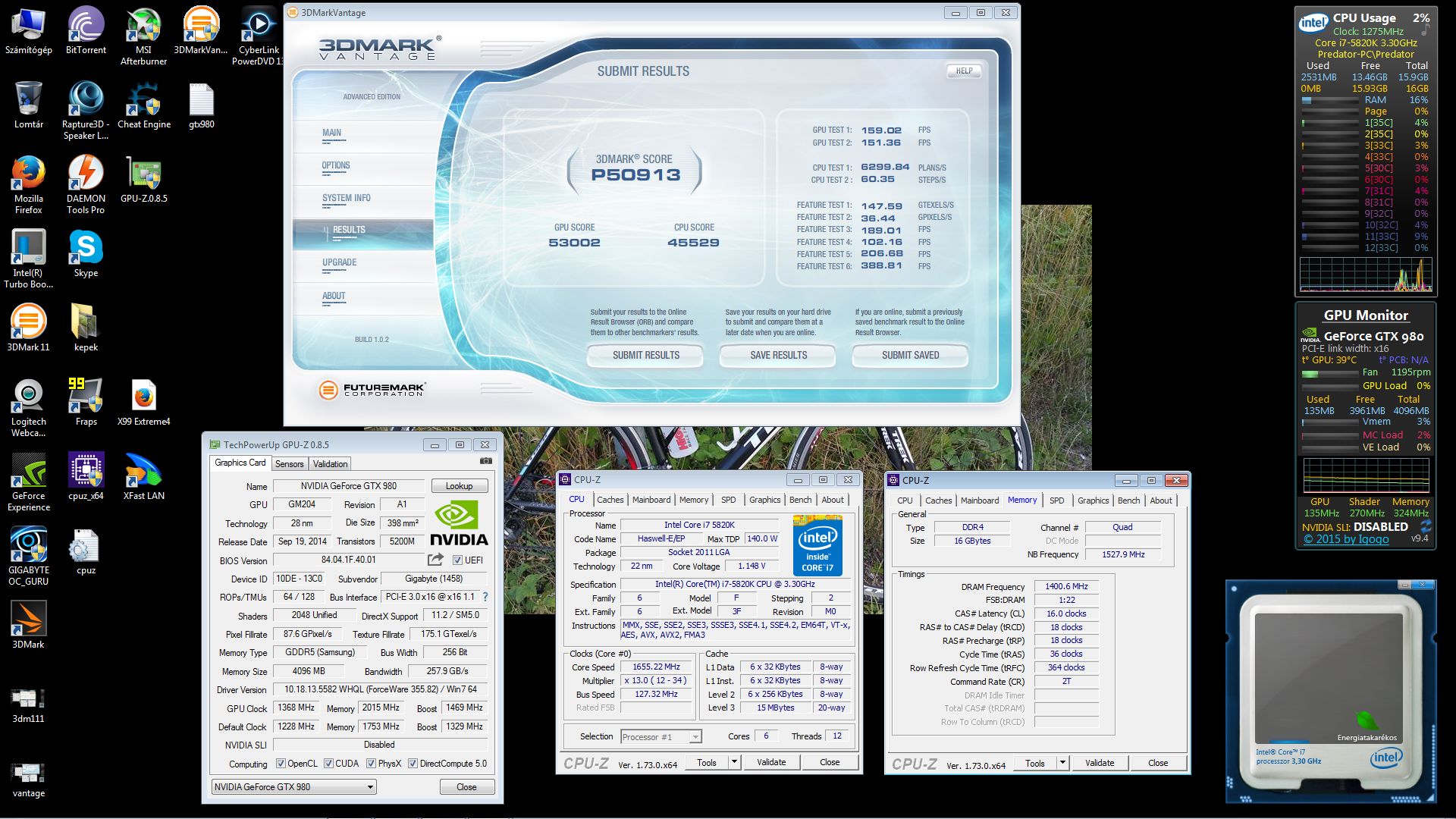This screenshot has width=1456, height=819.
Task: Expand NVIDIA GeForce GTX 980 card dropdown
Action: 370,787
